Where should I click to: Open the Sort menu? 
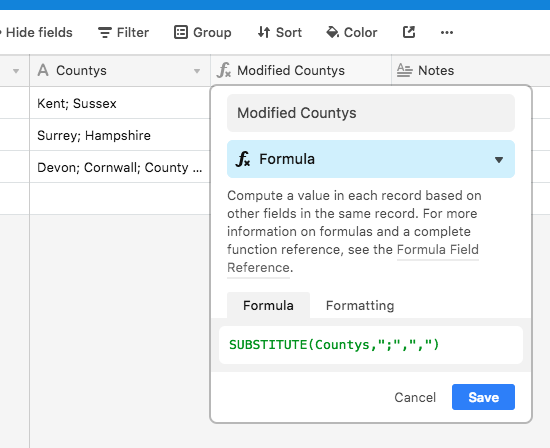click(x=280, y=33)
